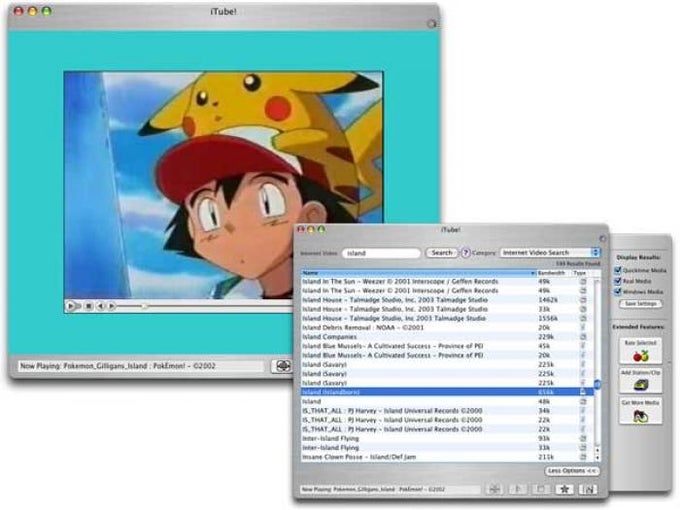Click the scroll down arrow of results list
The height and width of the screenshot is (510, 680).
pos(597,458)
